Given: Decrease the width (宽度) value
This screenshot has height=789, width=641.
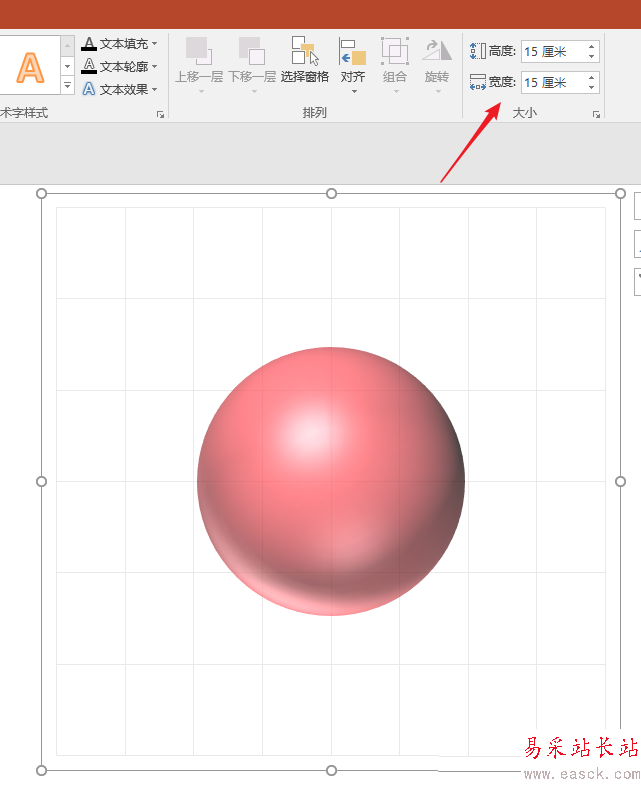Looking at the screenshot, I should pos(592,87).
